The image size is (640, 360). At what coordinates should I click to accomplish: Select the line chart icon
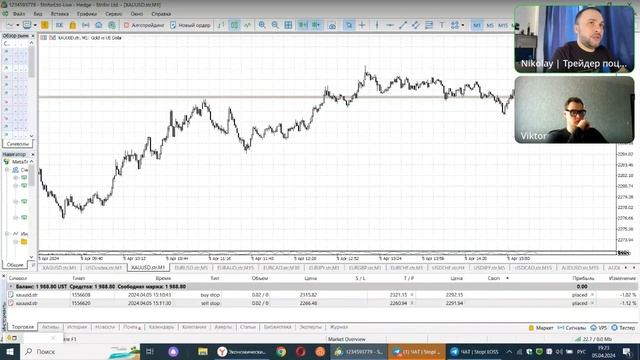[247, 25]
